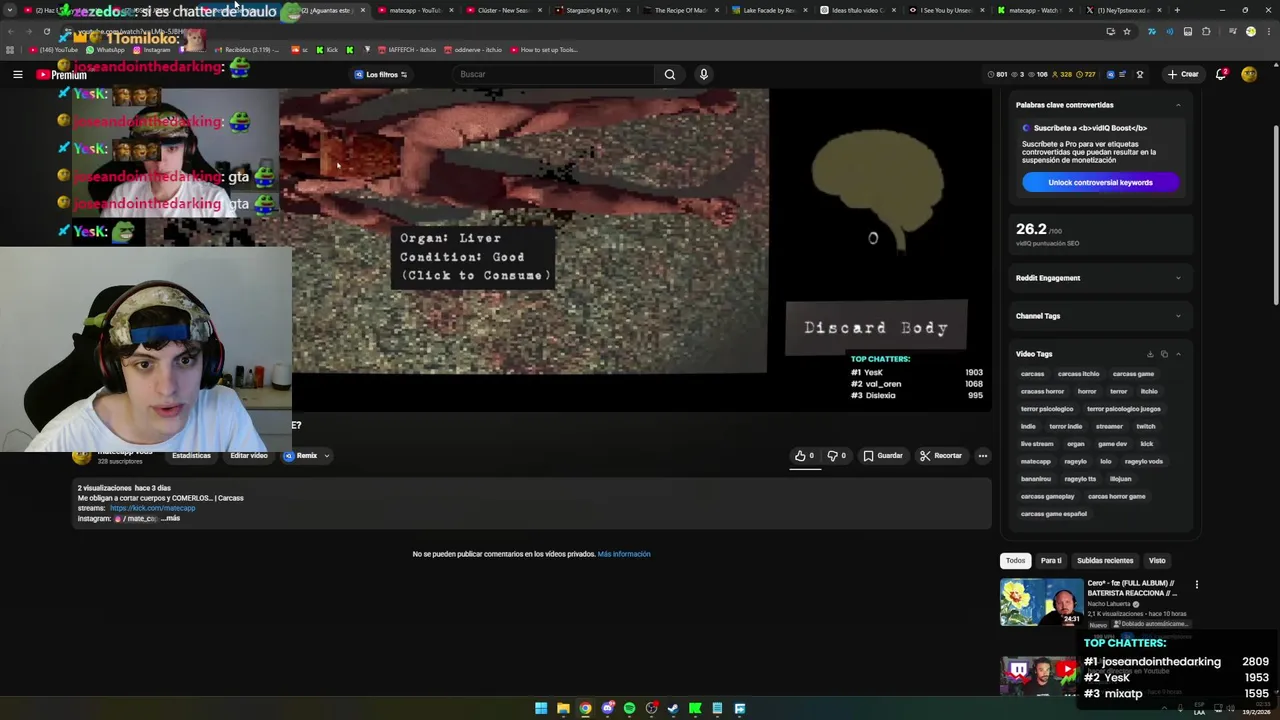The image size is (1280, 720).
Task: Open vidIQ trophy icon in header
Action: (x=1140, y=74)
